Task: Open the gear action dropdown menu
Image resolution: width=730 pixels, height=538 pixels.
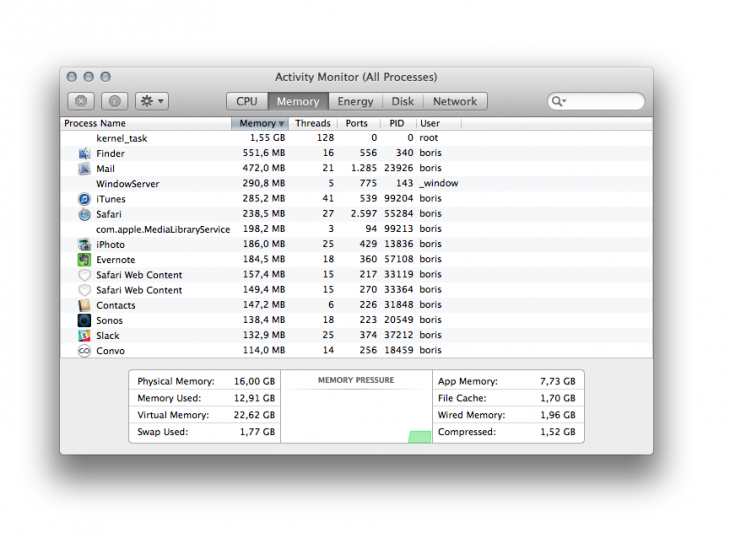Action: (152, 101)
